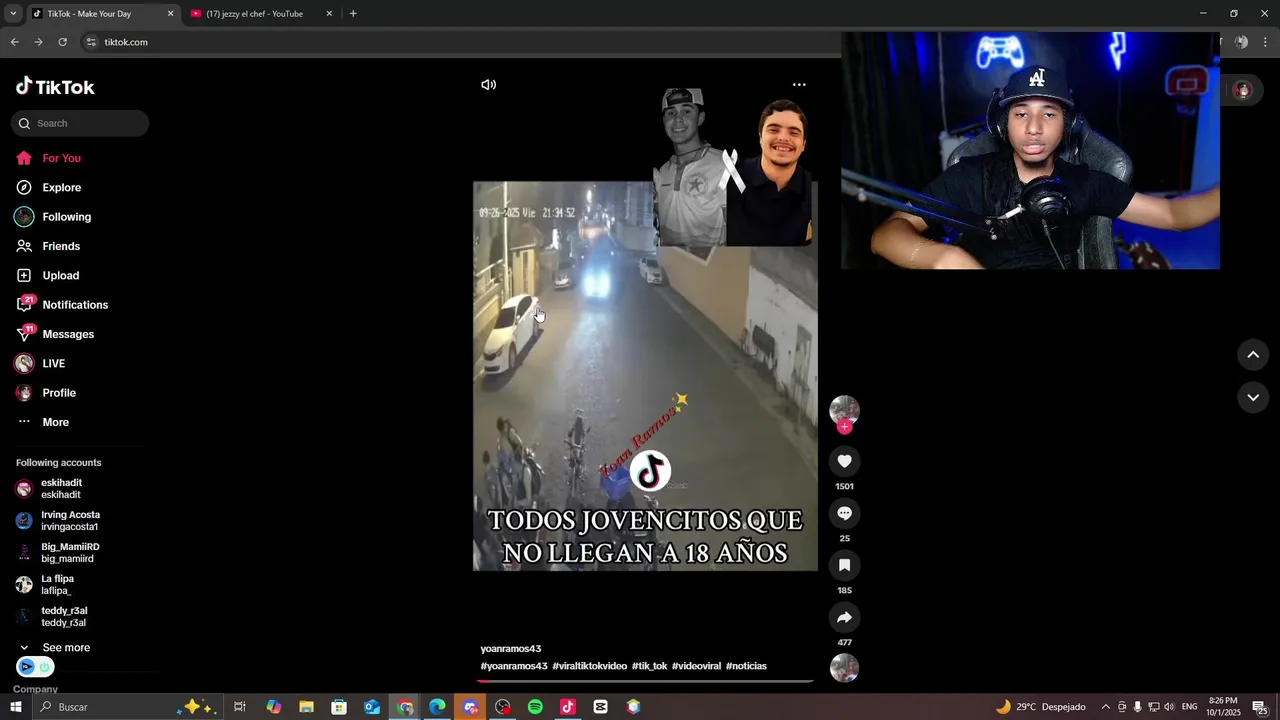The image size is (1280, 720).
Task: Open the weather widget 29°C Despejado
Action: point(1040,707)
